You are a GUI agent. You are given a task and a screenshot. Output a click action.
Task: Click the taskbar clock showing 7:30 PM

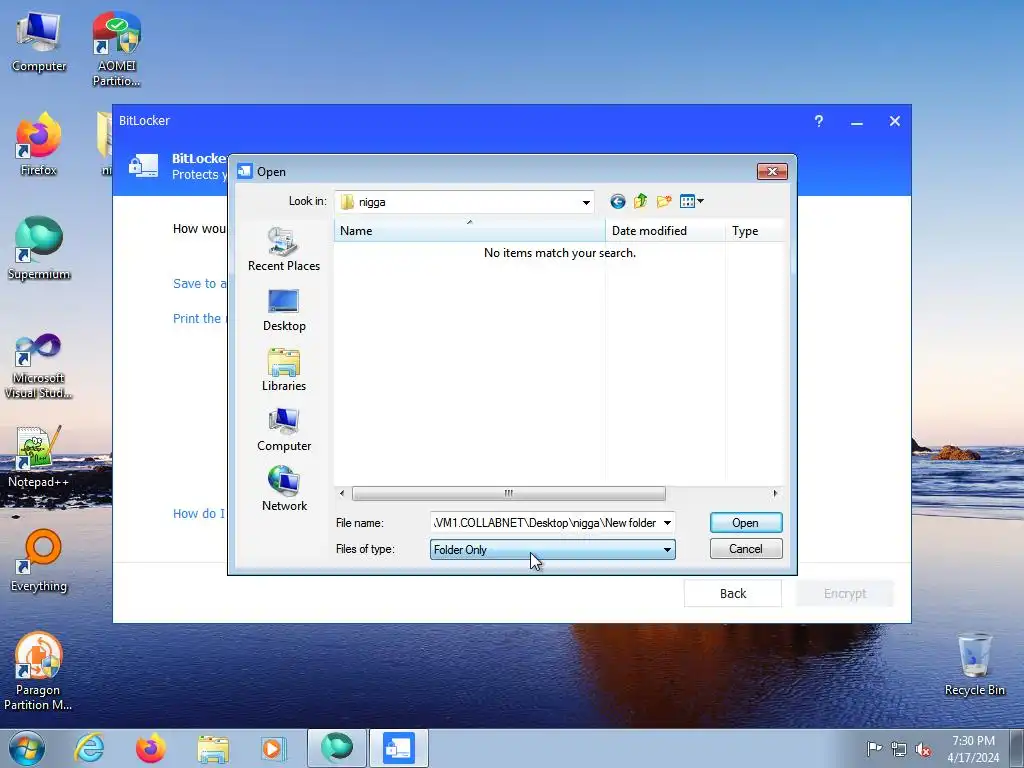coord(973,749)
